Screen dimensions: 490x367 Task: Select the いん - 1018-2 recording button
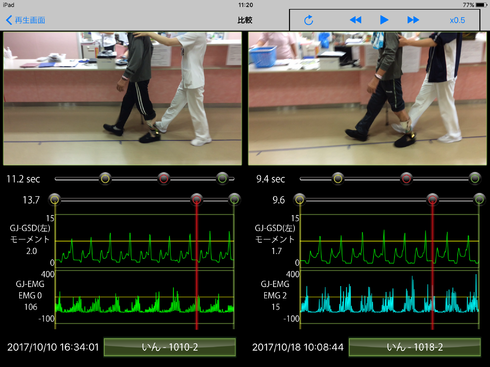point(415,347)
